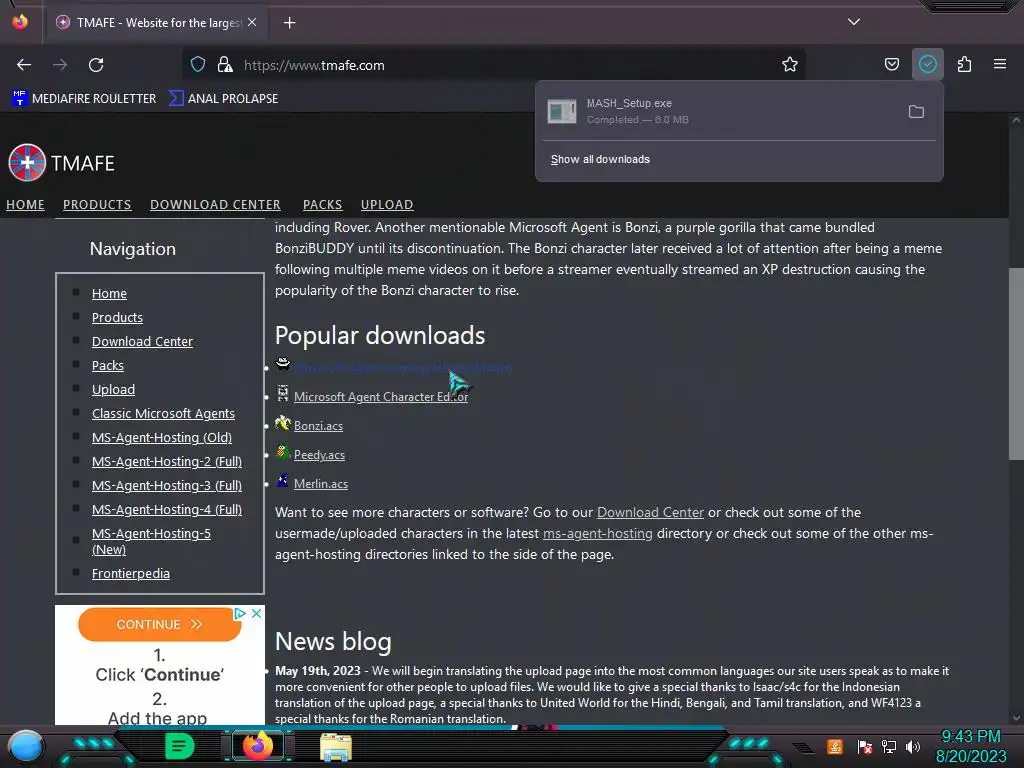Open MS-Agent-Hosting (Old) link

162,438
